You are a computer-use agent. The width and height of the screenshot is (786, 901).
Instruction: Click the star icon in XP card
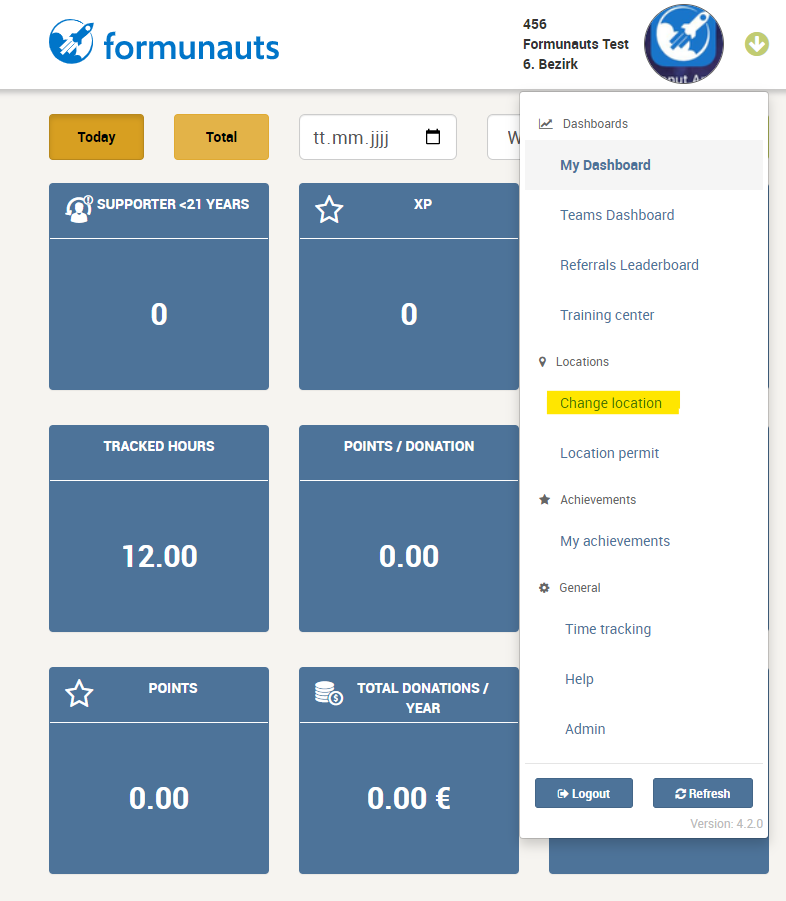click(329, 210)
